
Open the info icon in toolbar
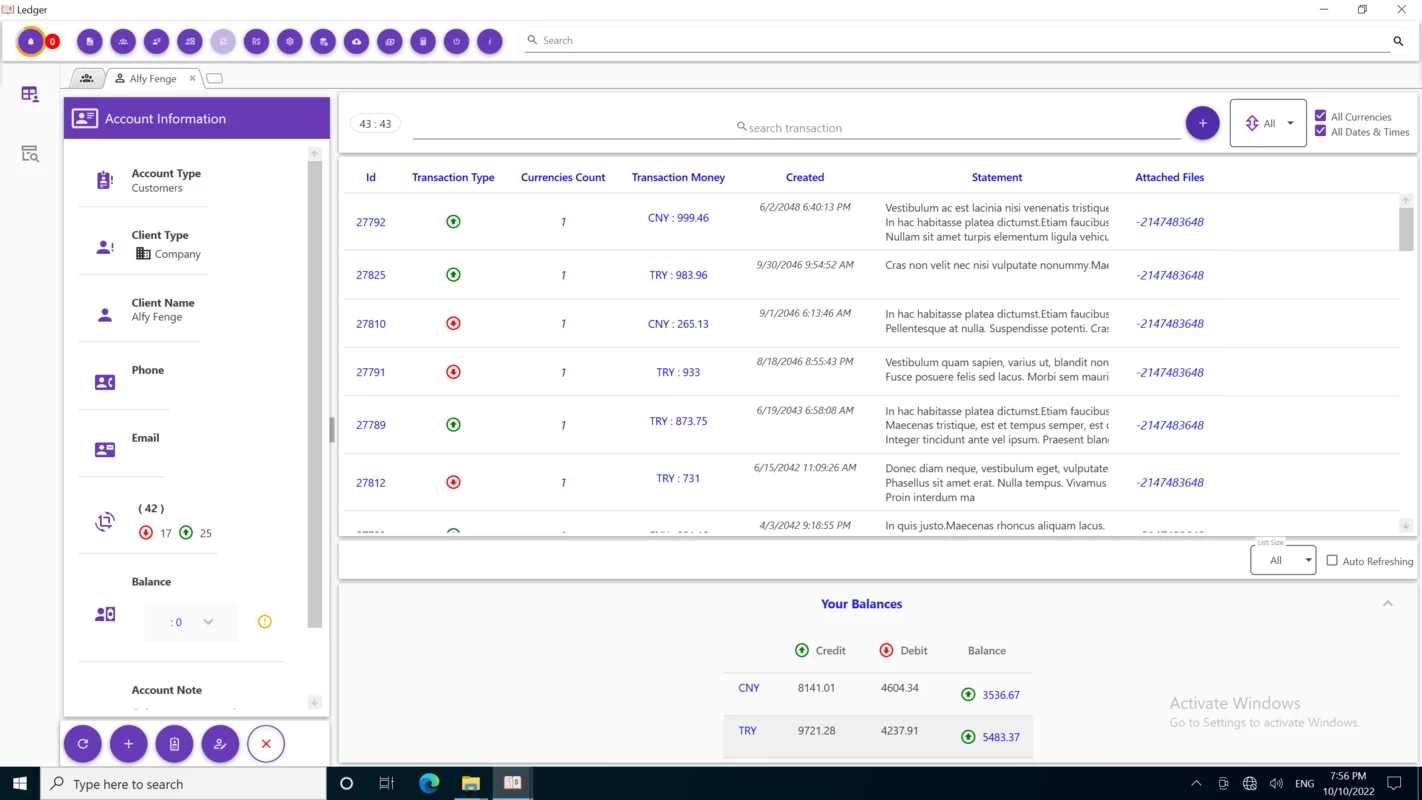coord(489,42)
